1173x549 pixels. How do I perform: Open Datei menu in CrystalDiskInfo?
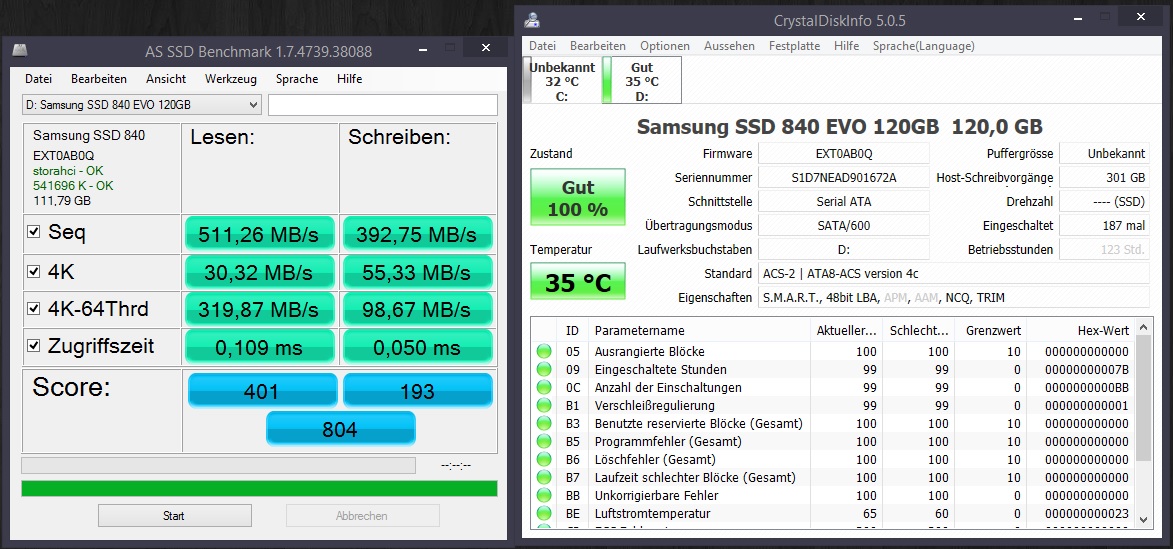[x=542, y=46]
